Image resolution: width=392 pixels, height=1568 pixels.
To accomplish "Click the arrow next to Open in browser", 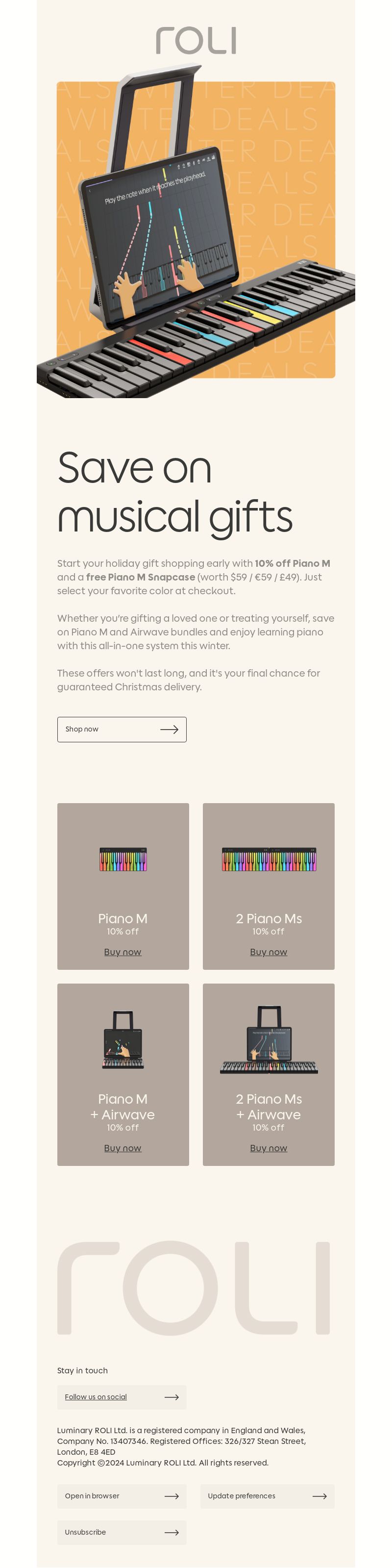I will point(171,1495).
